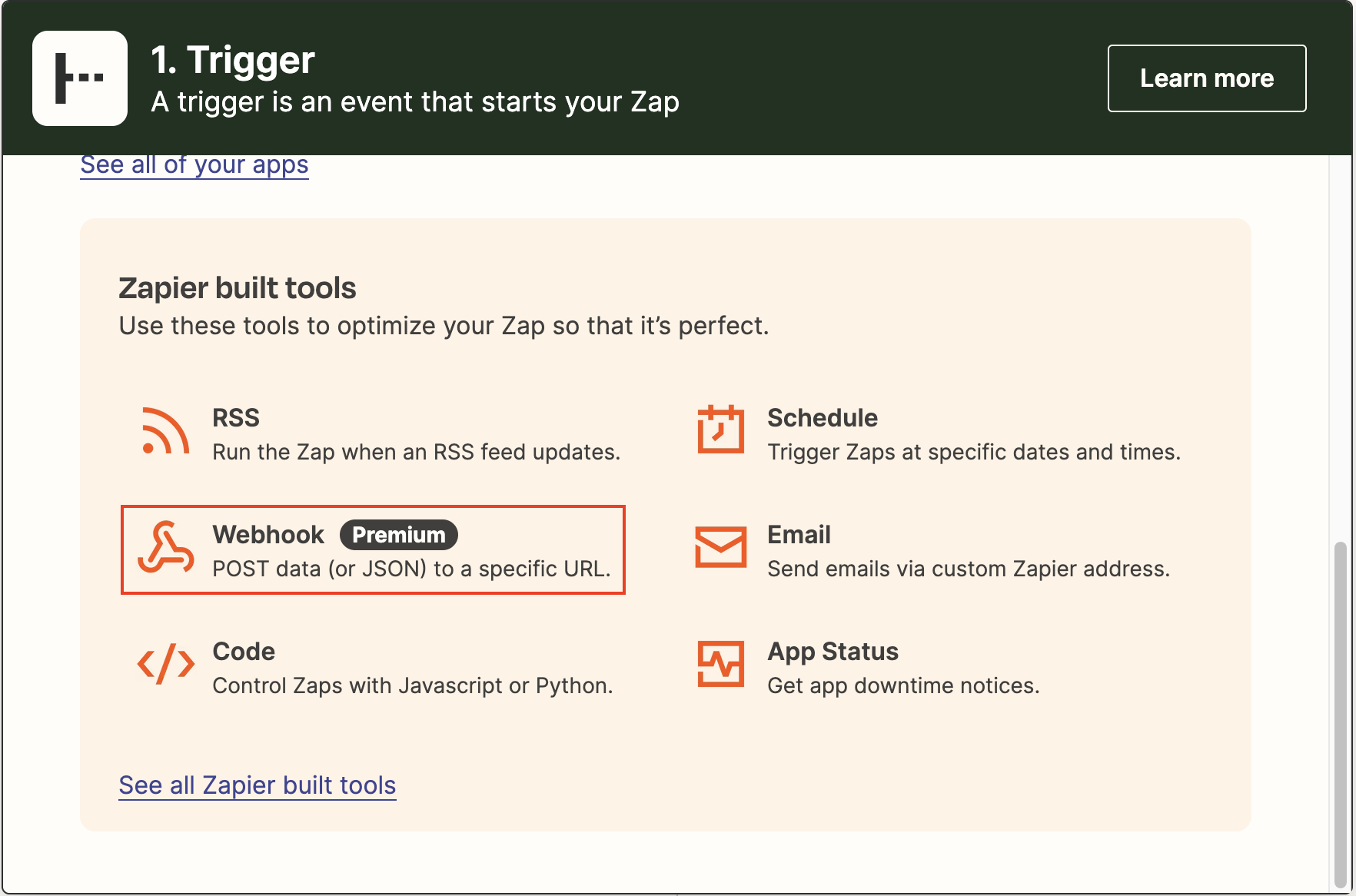Open the See all of your apps link
This screenshot has width=1356, height=896.
coord(194,164)
